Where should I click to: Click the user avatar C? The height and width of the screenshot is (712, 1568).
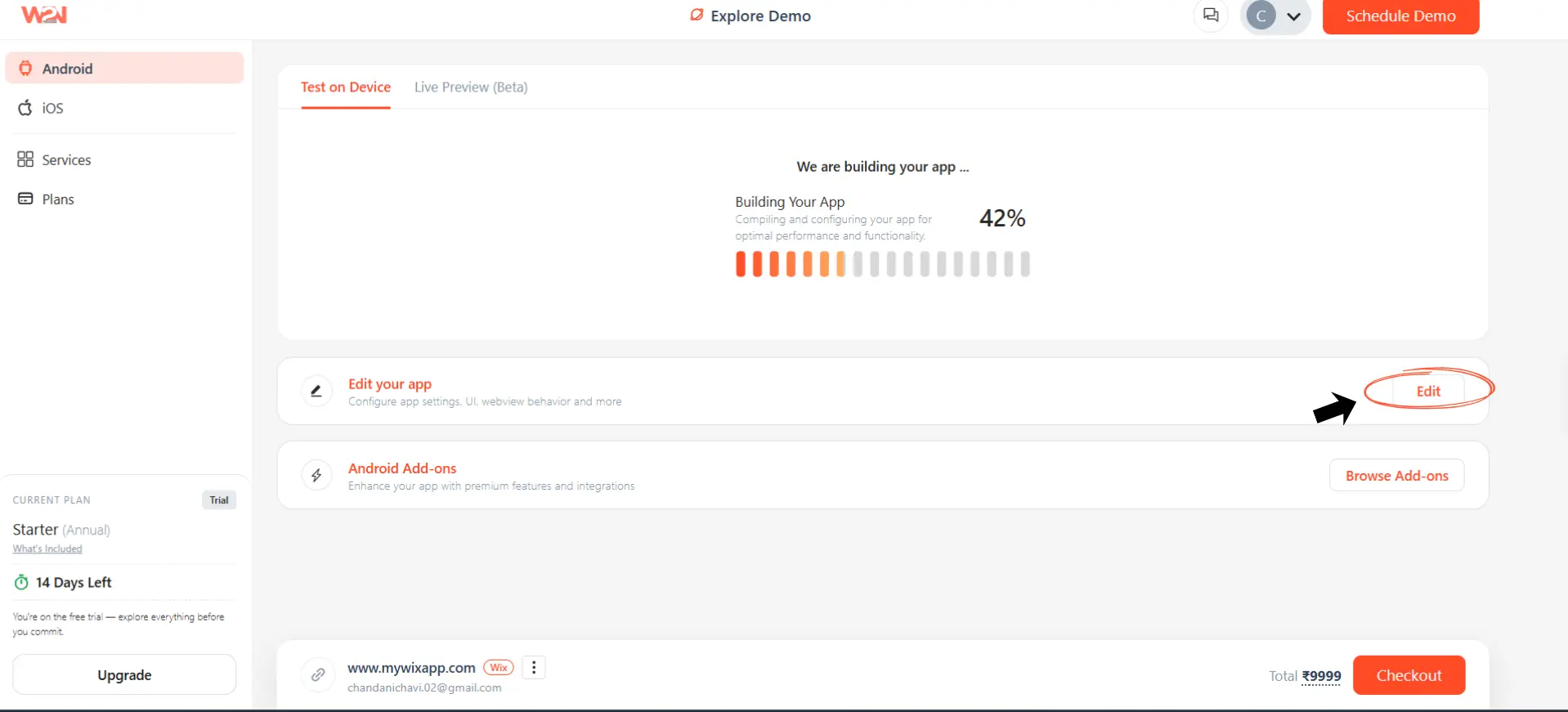1261,16
